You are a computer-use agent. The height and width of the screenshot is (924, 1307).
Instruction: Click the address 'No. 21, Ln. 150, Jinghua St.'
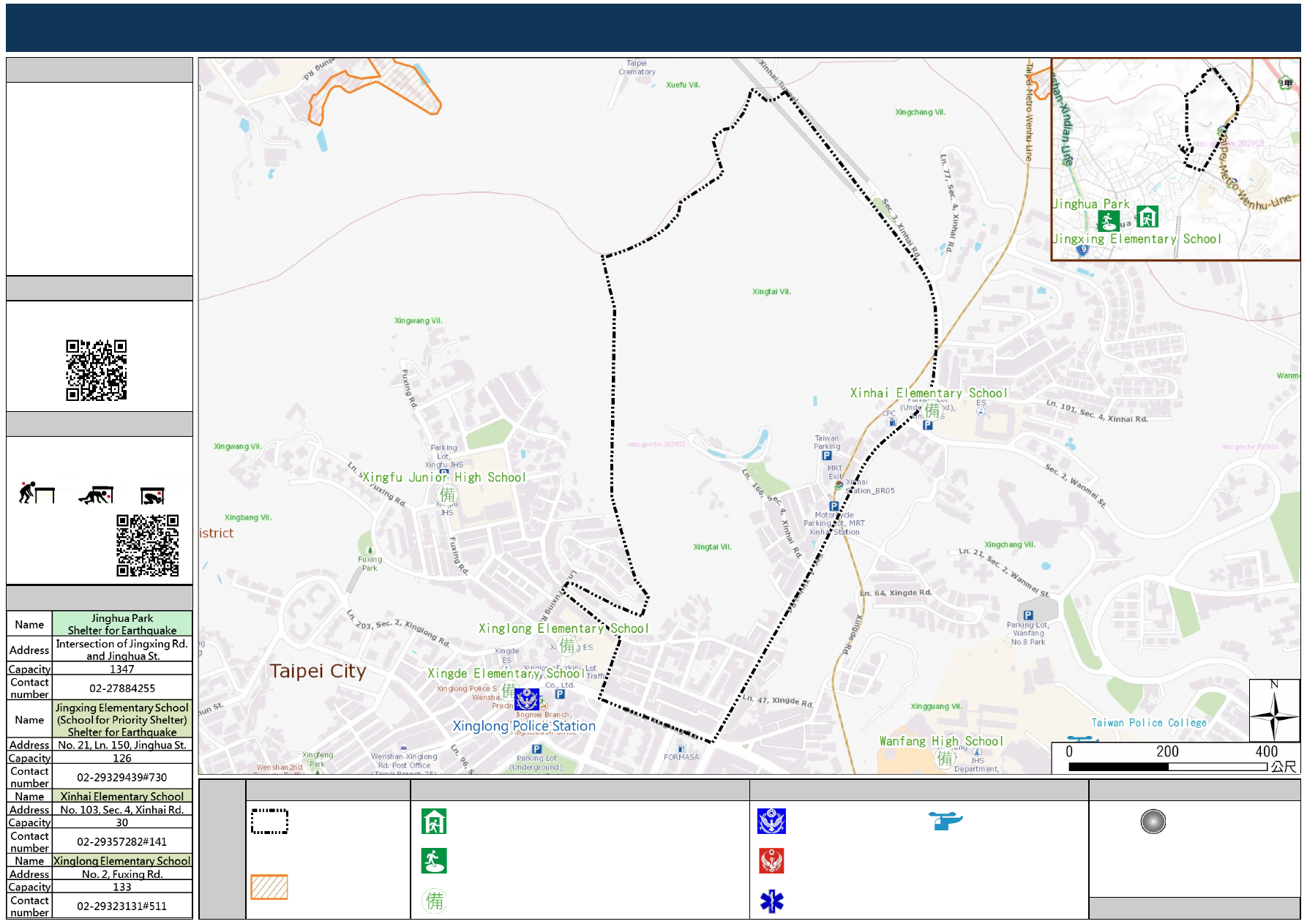(122, 745)
